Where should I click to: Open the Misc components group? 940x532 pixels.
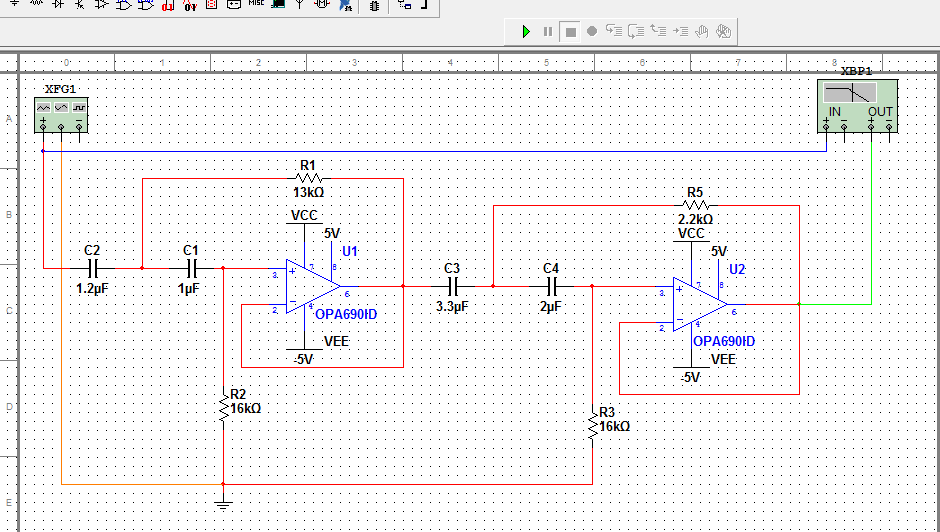coord(256,4)
